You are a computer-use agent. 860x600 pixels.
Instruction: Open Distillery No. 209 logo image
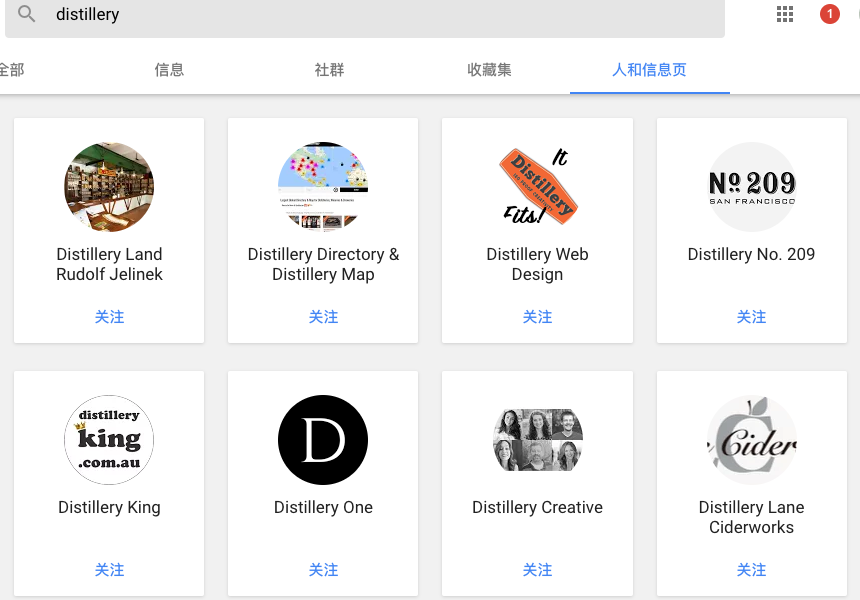point(751,187)
